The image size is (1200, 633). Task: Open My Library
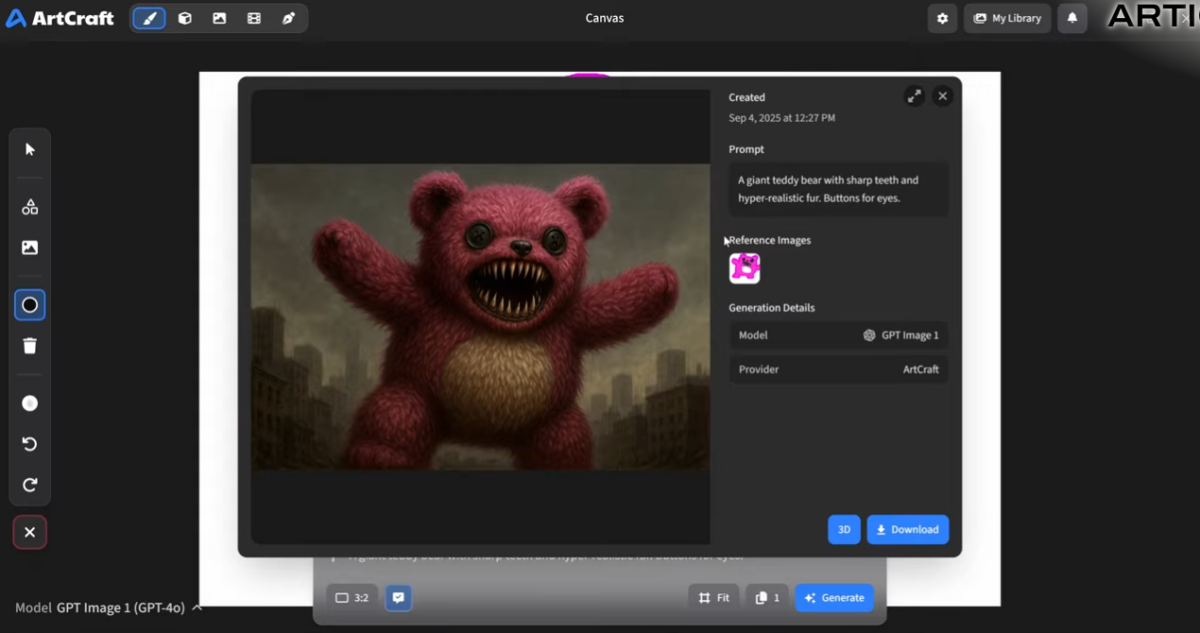[x=1007, y=18]
